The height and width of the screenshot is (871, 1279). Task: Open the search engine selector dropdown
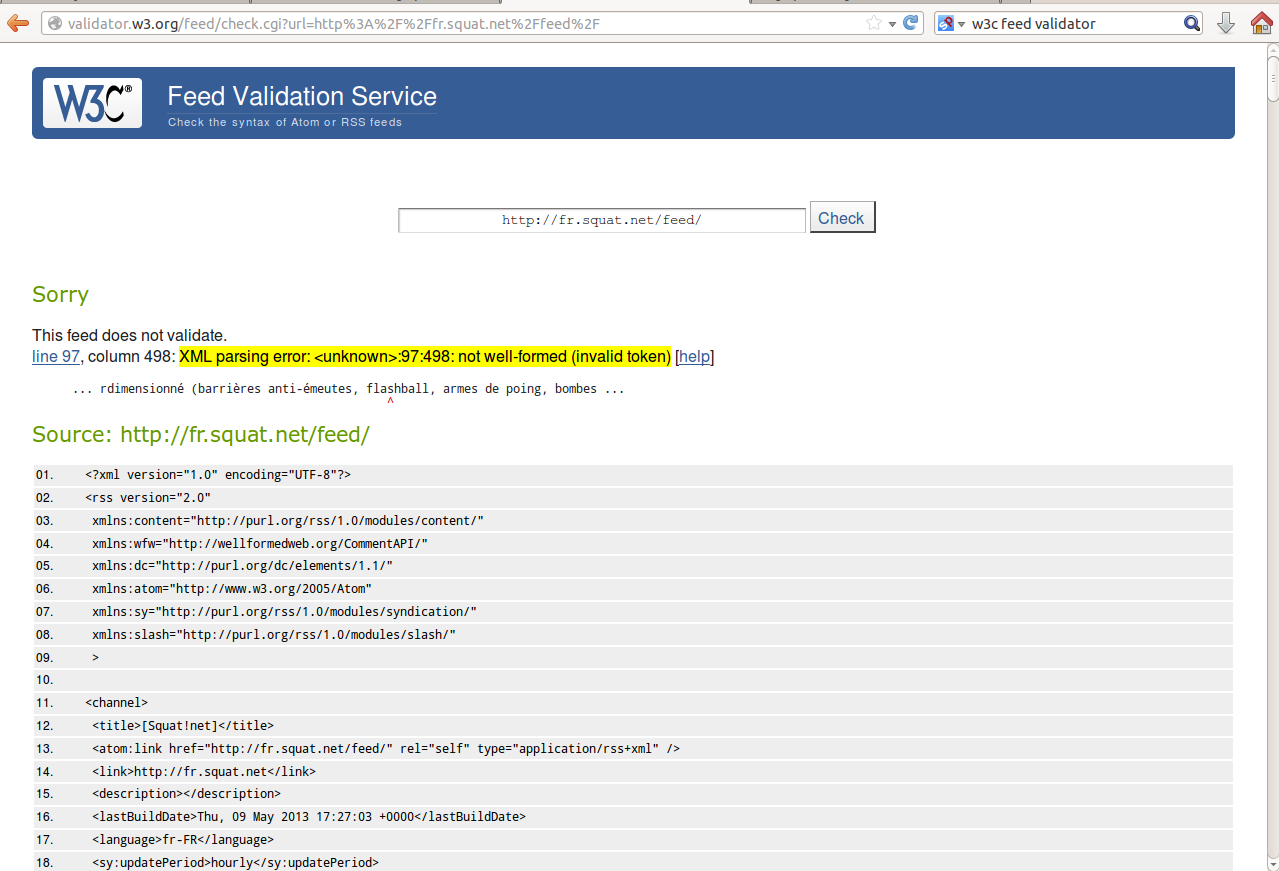point(951,24)
